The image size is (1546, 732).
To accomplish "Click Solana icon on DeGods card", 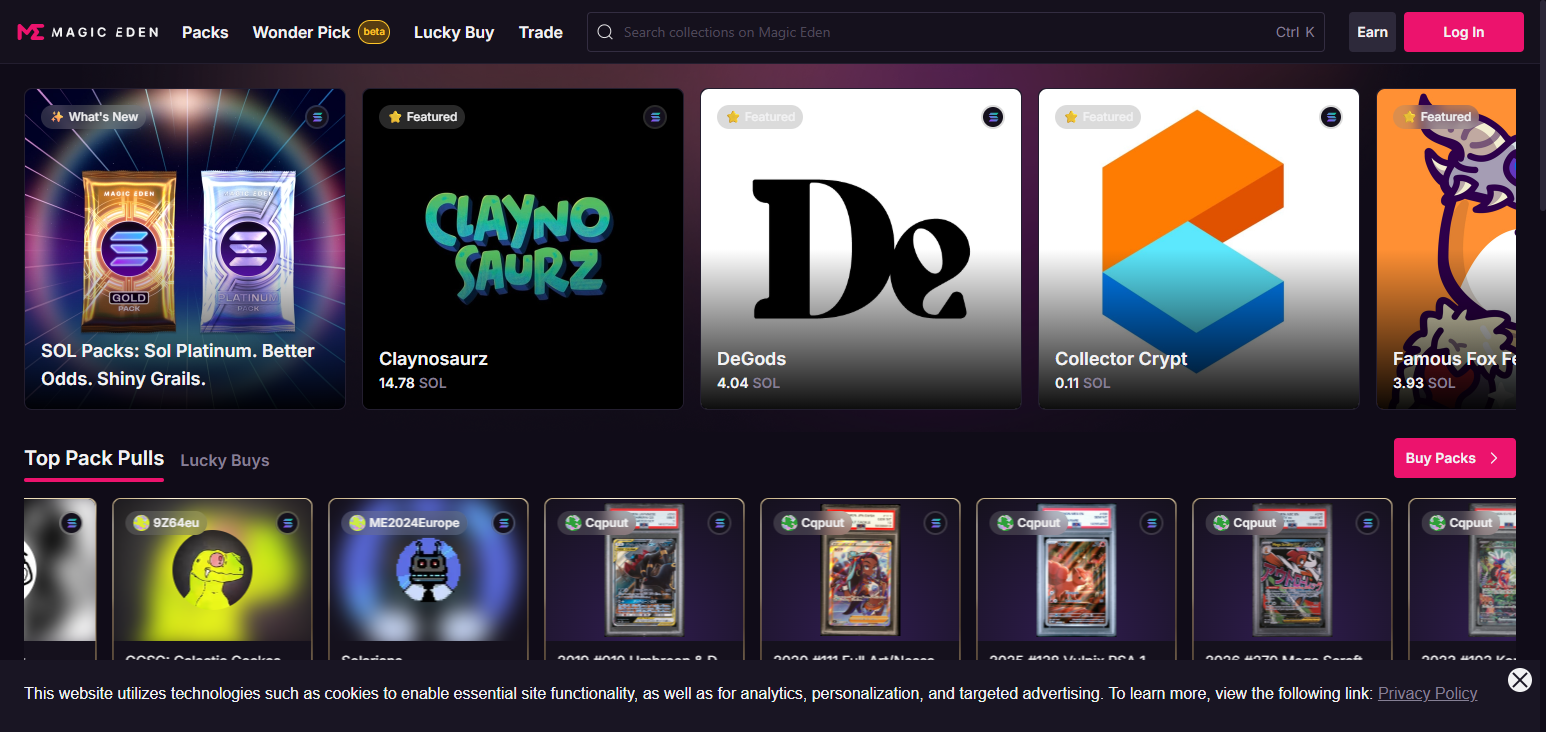I will pos(993,117).
